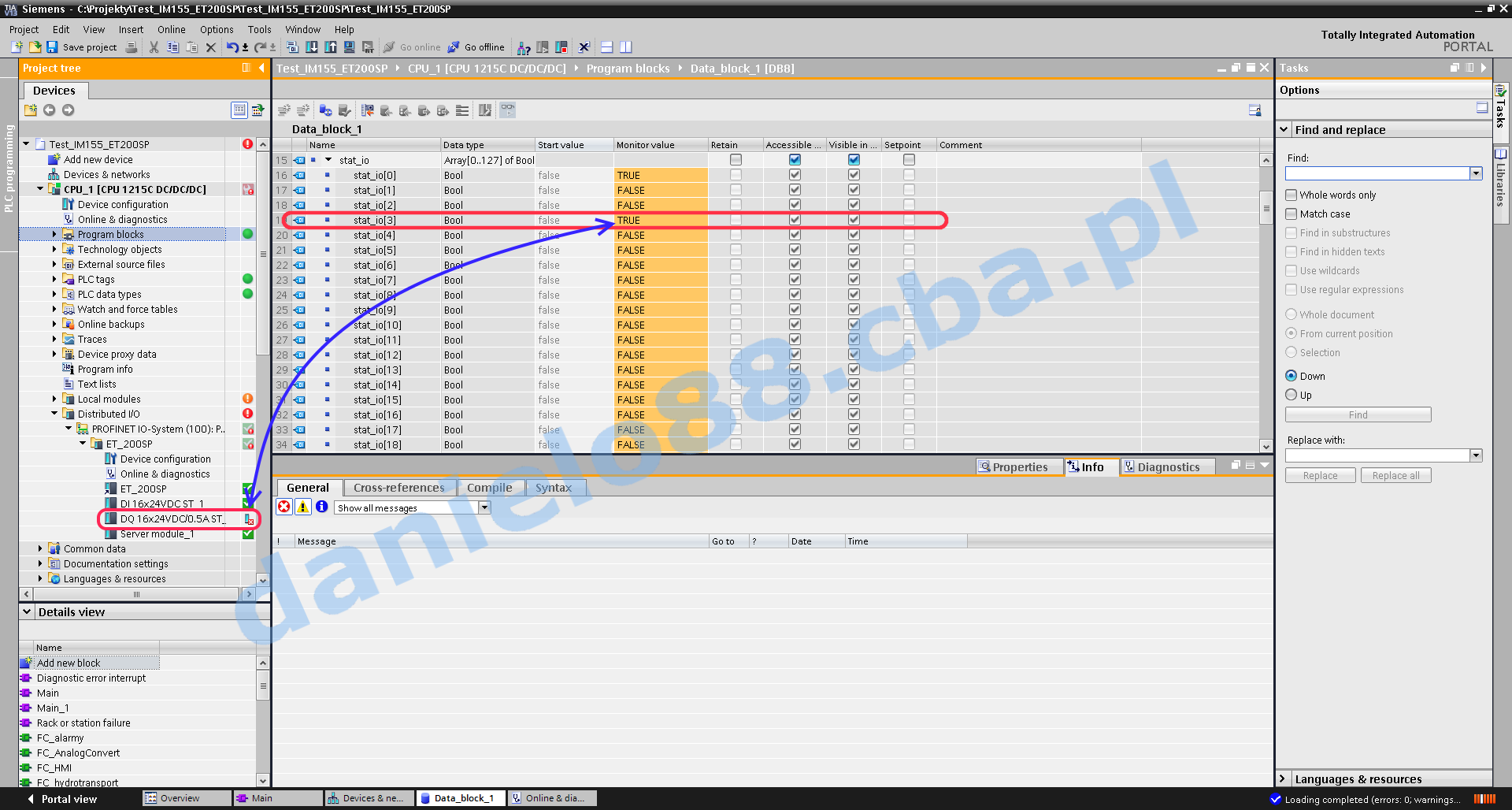Screen dimensions: 1512x810
Task: Click the Cut scissors icon
Action: [154, 47]
